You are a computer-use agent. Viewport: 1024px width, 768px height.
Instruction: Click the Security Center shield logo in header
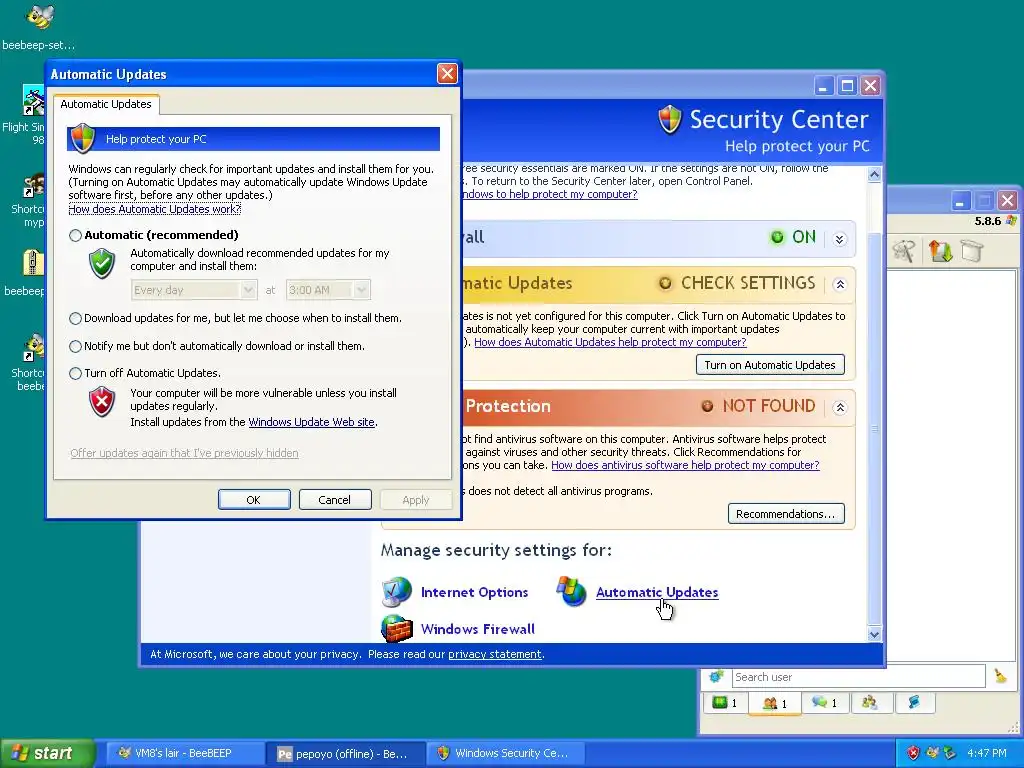pyautogui.click(x=669, y=120)
